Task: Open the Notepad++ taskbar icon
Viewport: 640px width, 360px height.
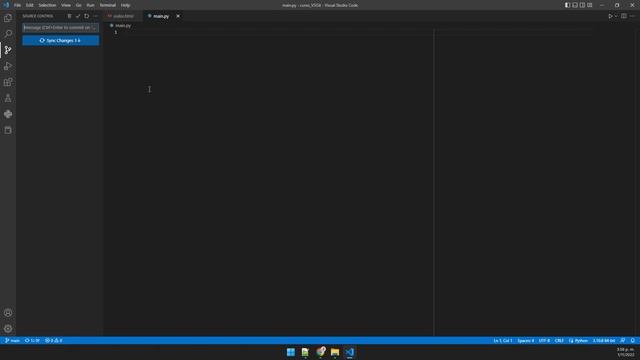Action: (x=305, y=352)
